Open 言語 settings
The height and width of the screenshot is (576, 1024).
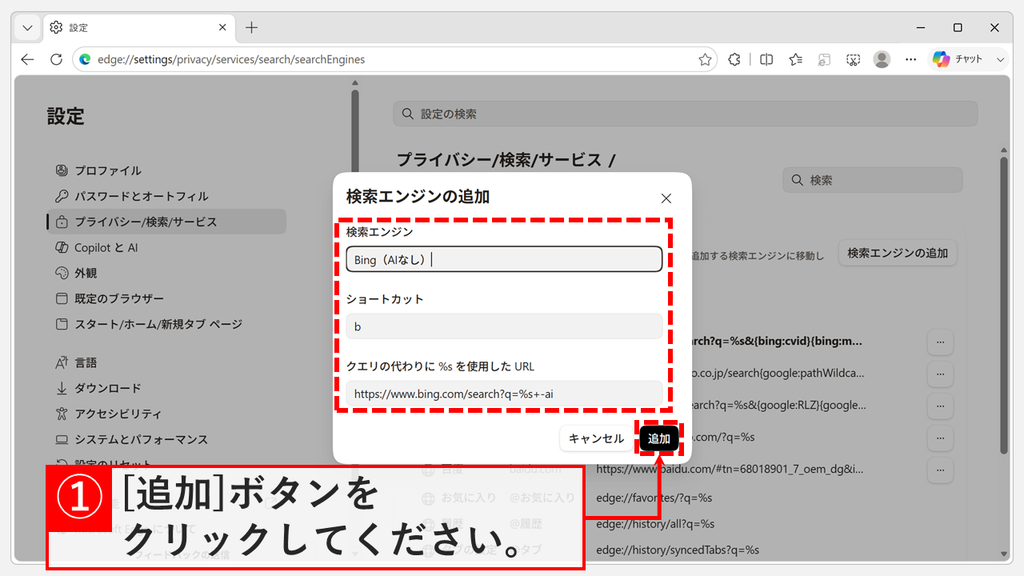click(167, 362)
